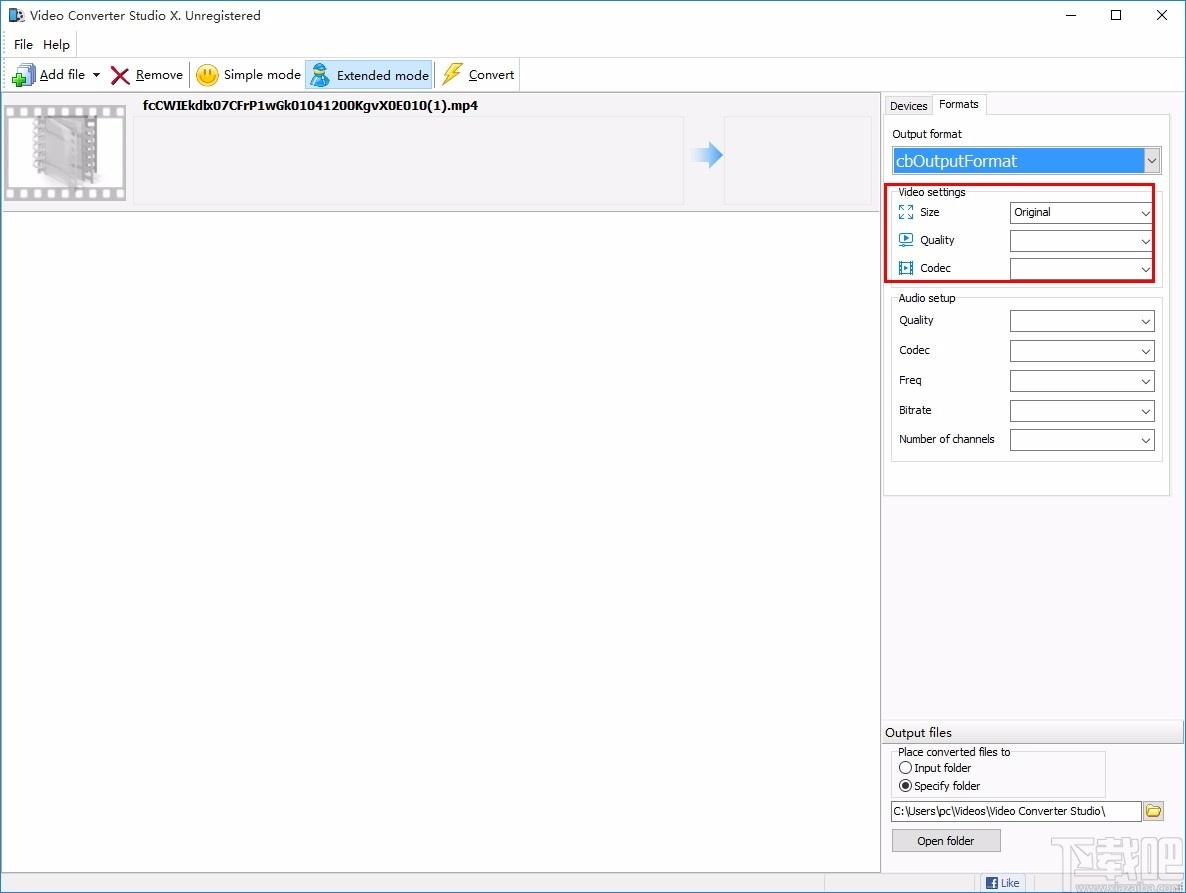
Task: Click the video Size expand-arrows icon
Action: point(905,212)
